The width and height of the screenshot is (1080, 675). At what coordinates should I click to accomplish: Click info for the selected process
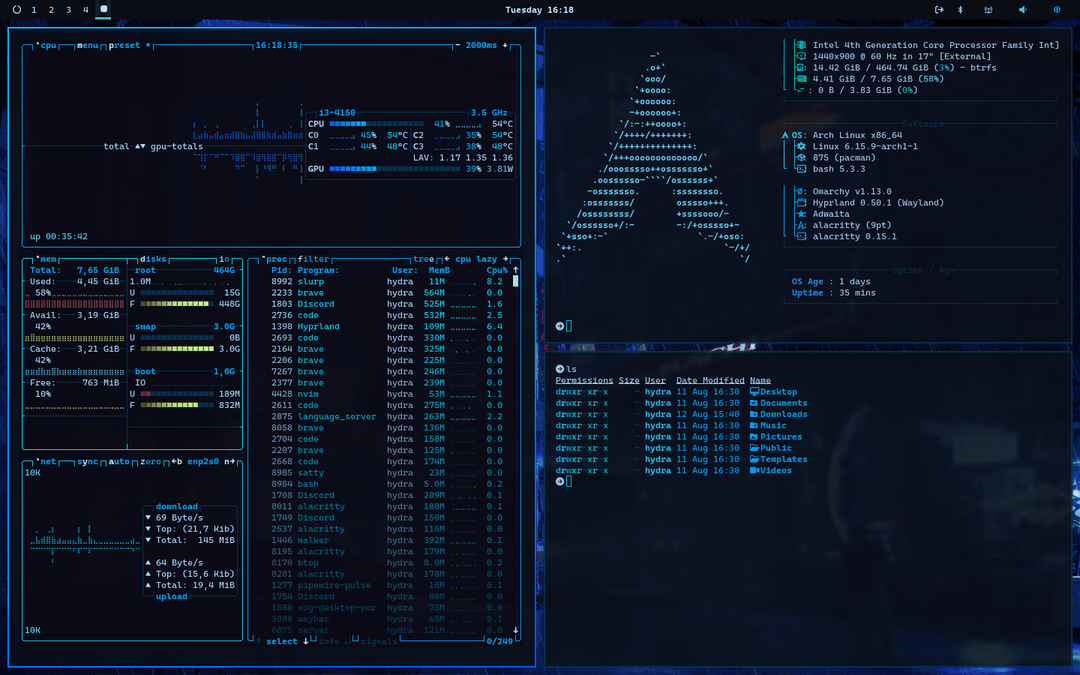330,641
